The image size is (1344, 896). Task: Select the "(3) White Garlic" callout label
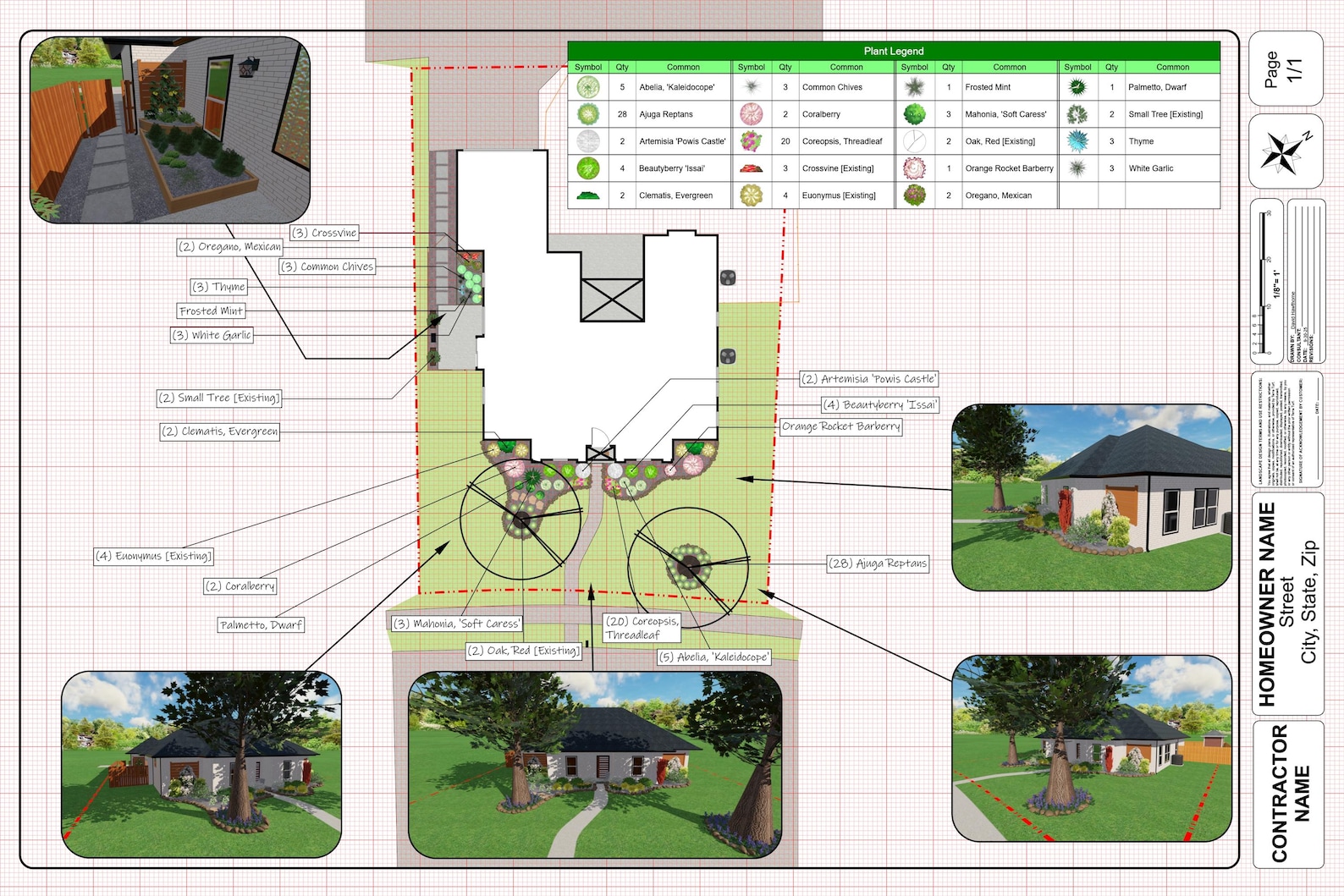212,335
